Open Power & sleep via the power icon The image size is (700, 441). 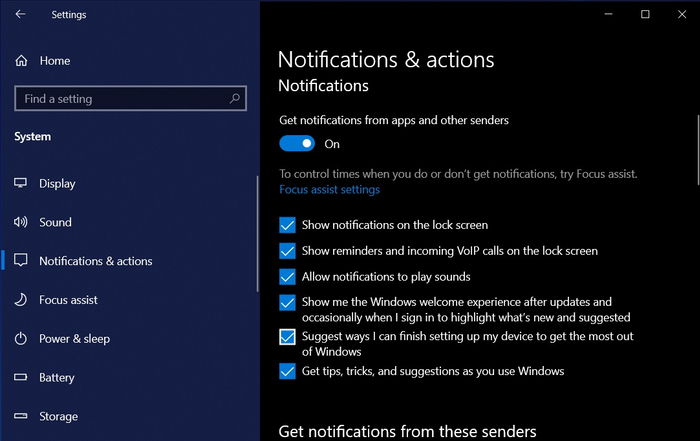point(21,338)
